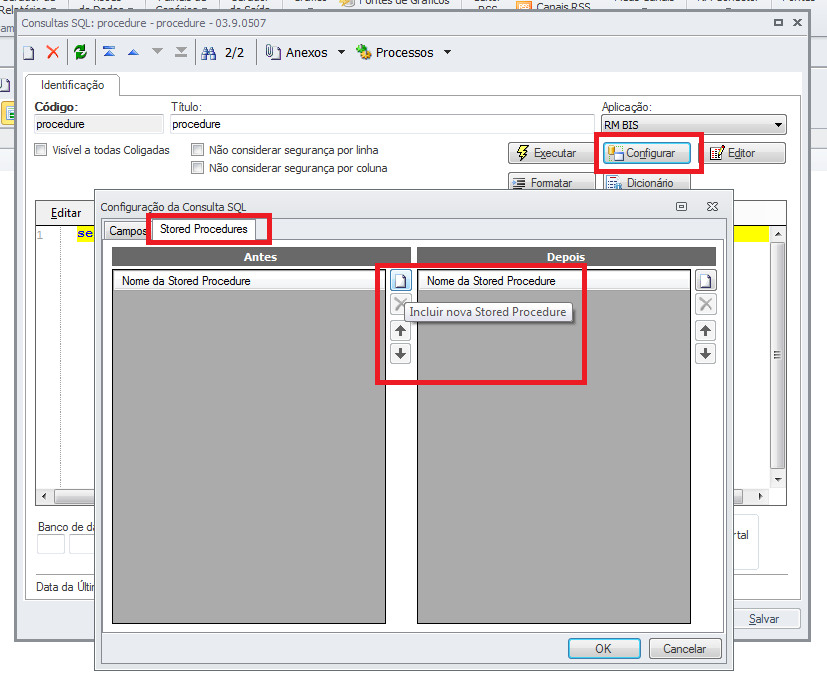Go to previous record blue arrow
Screen dimensions: 827x682
tap(133, 52)
